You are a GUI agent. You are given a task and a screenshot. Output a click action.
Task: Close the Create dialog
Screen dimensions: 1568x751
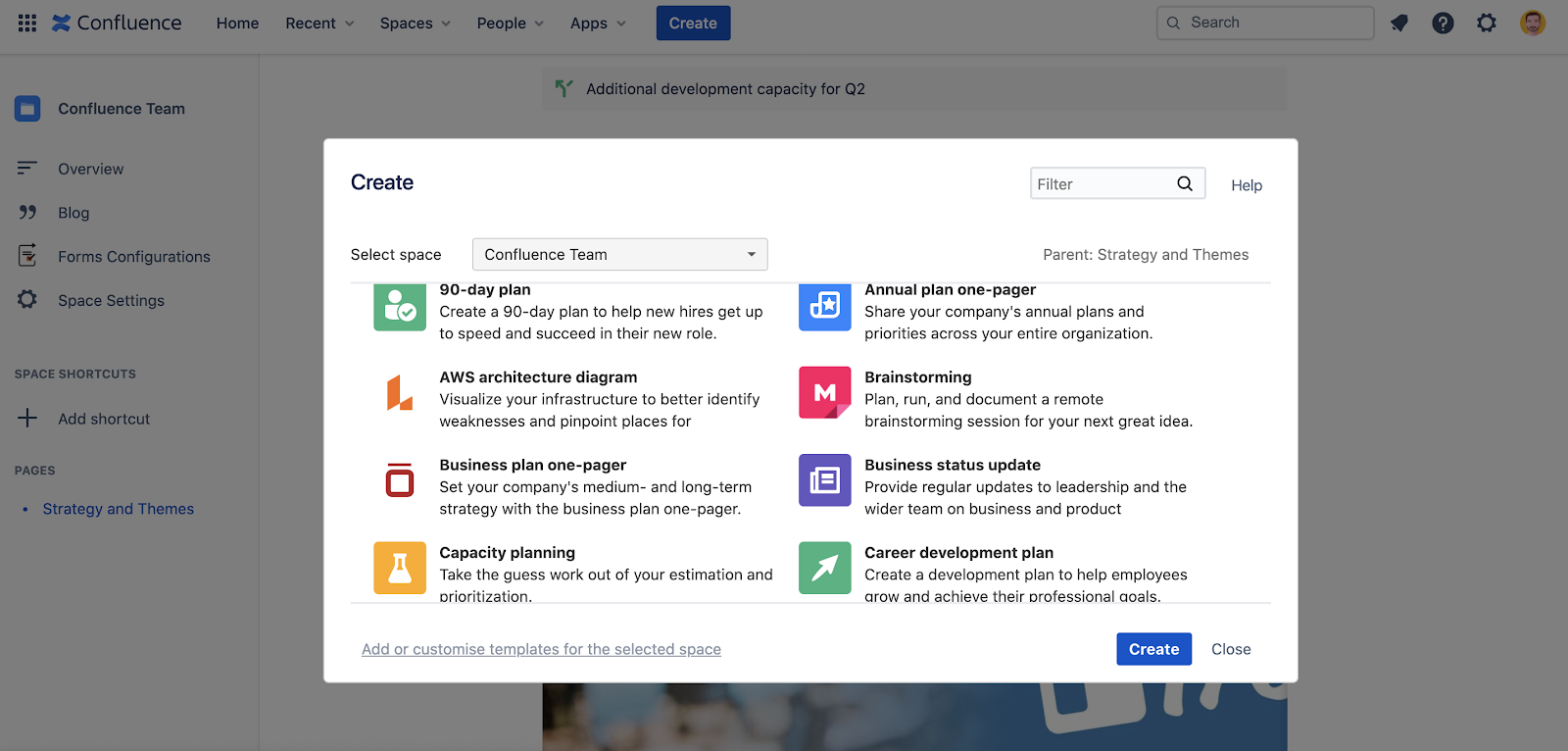point(1231,649)
